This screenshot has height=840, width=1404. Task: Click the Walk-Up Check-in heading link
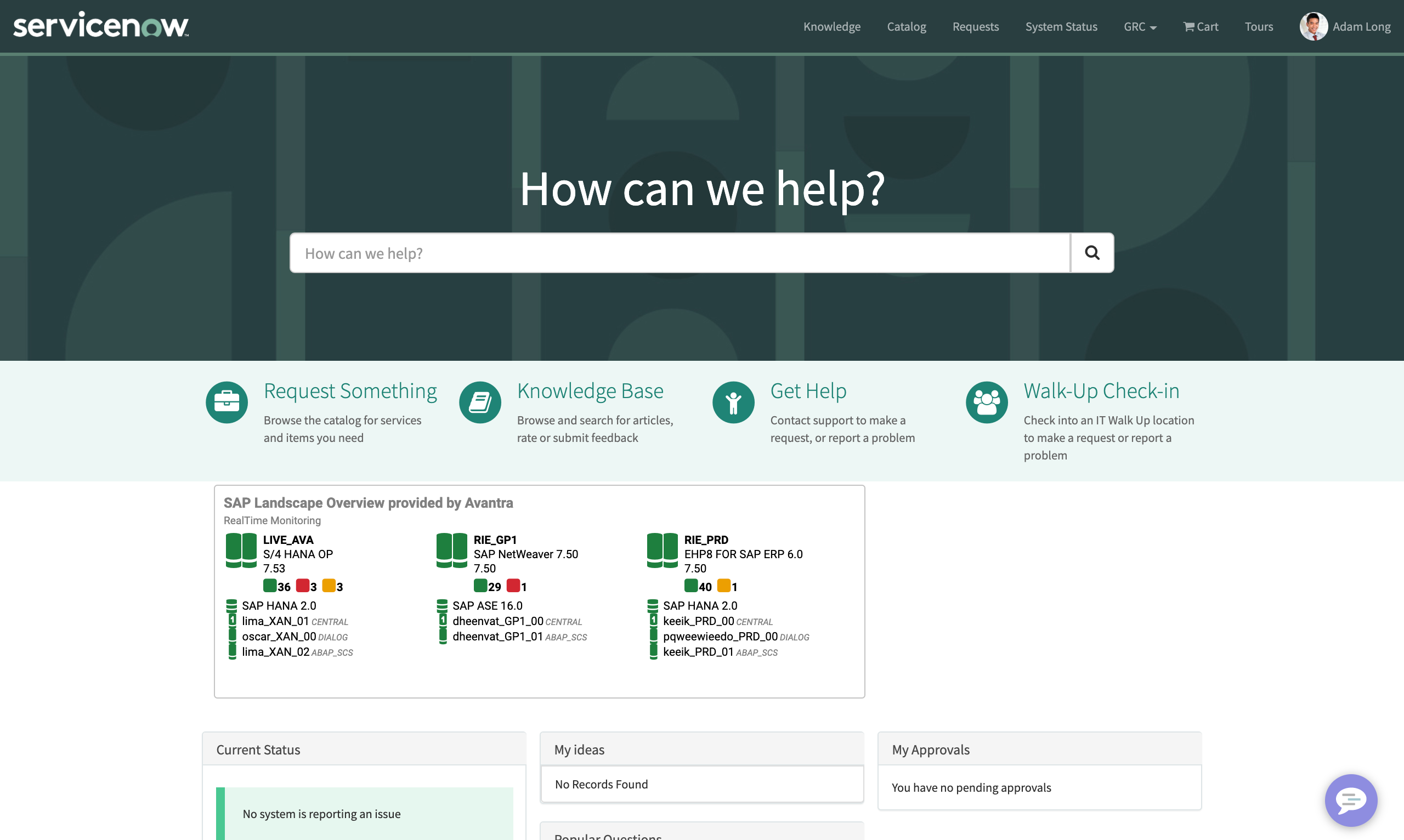pyautogui.click(x=1101, y=390)
